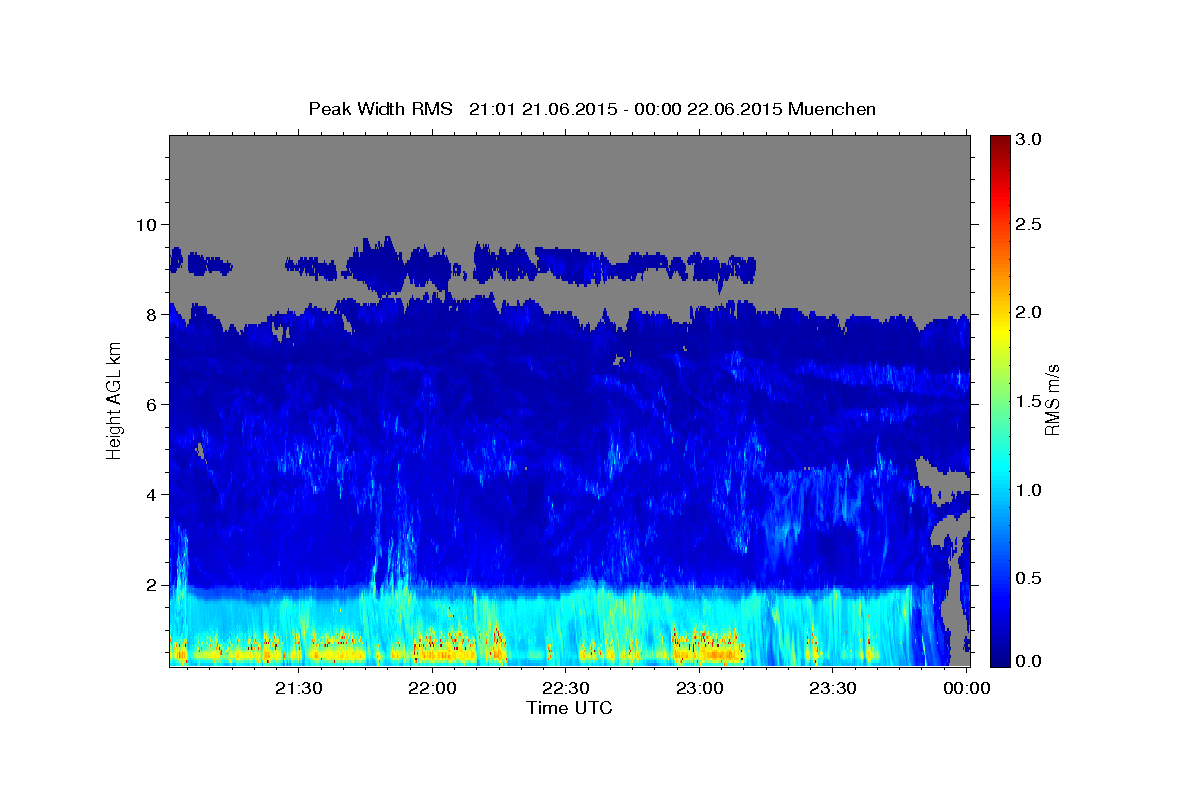Click the dark blue bottom of colorbar
The width and height of the screenshot is (1200, 800).
point(1000,658)
